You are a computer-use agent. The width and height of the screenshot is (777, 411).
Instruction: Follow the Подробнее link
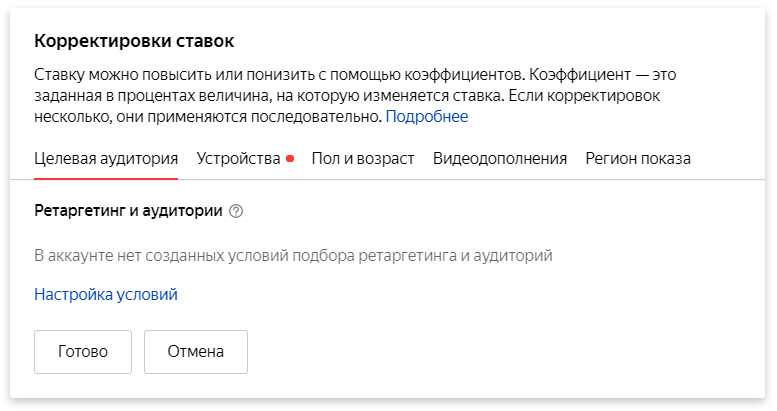[x=426, y=116]
